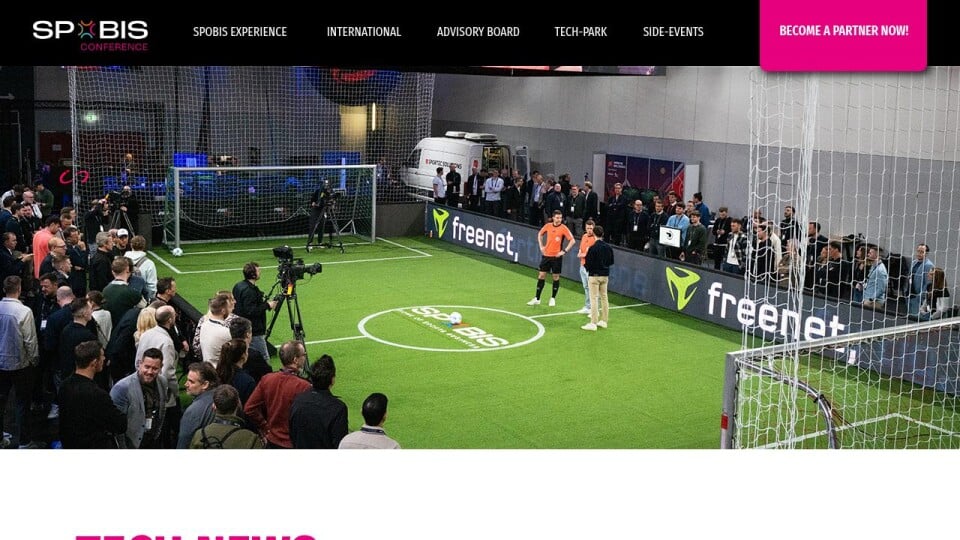Click the green emergency exit sign
This screenshot has height=540, width=960.
coord(91,117)
